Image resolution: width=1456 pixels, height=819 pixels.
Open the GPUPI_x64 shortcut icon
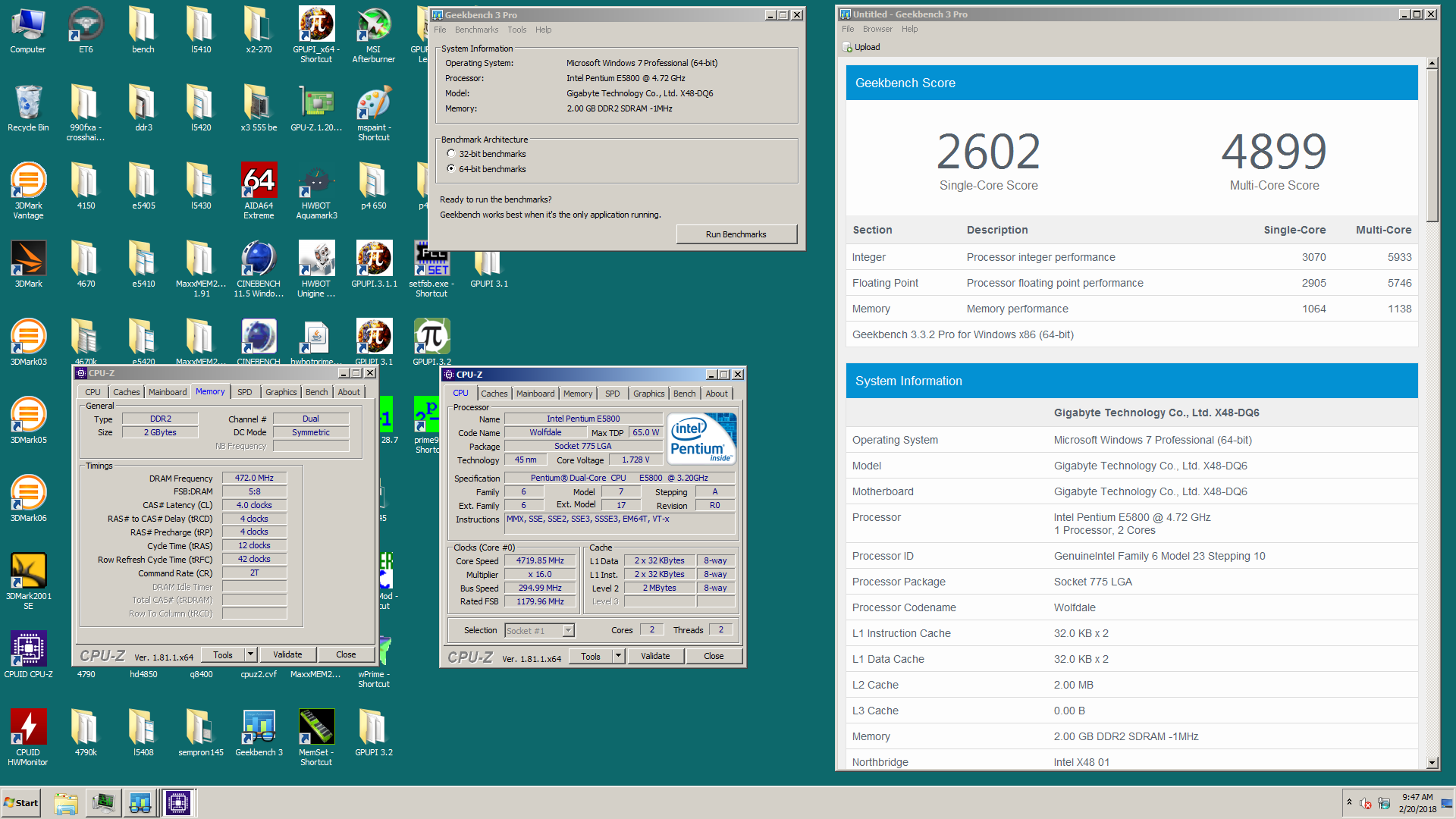coord(316,35)
